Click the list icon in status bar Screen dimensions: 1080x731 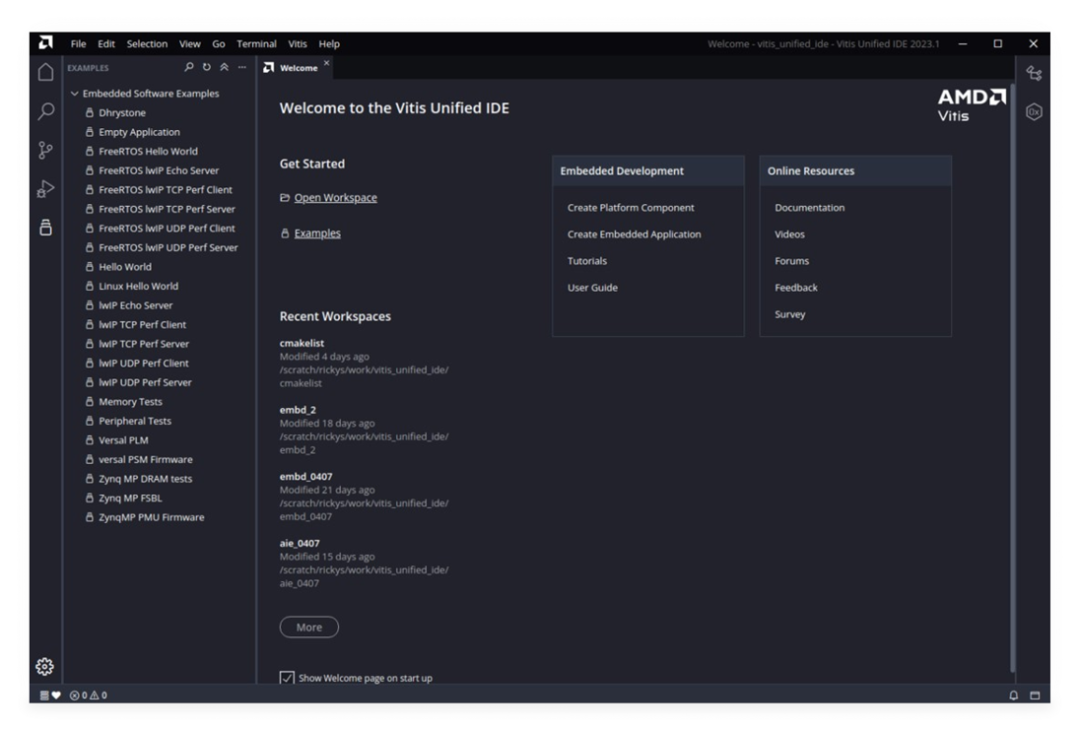[44, 695]
